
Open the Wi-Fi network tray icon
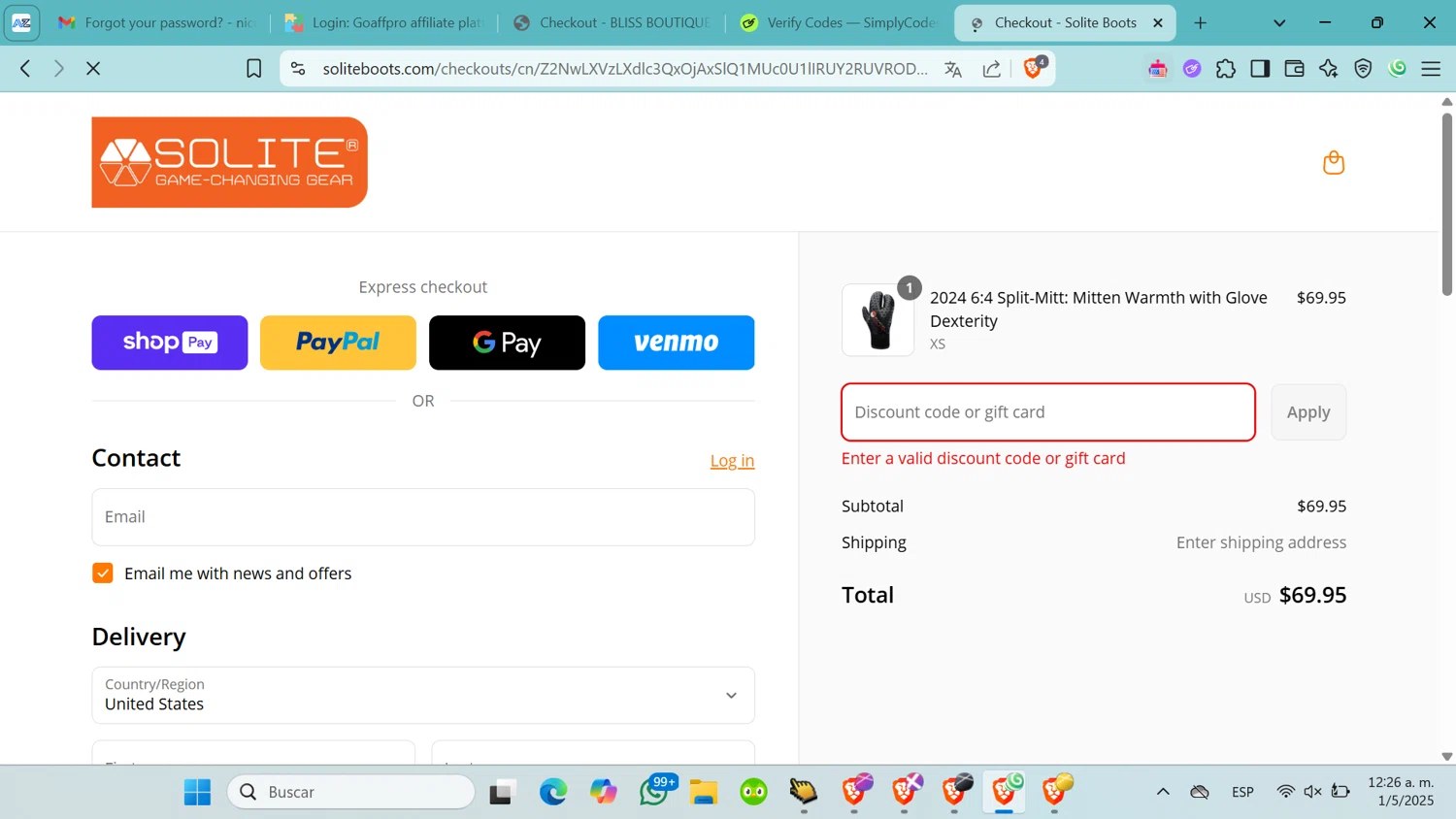(x=1285, y=792)
